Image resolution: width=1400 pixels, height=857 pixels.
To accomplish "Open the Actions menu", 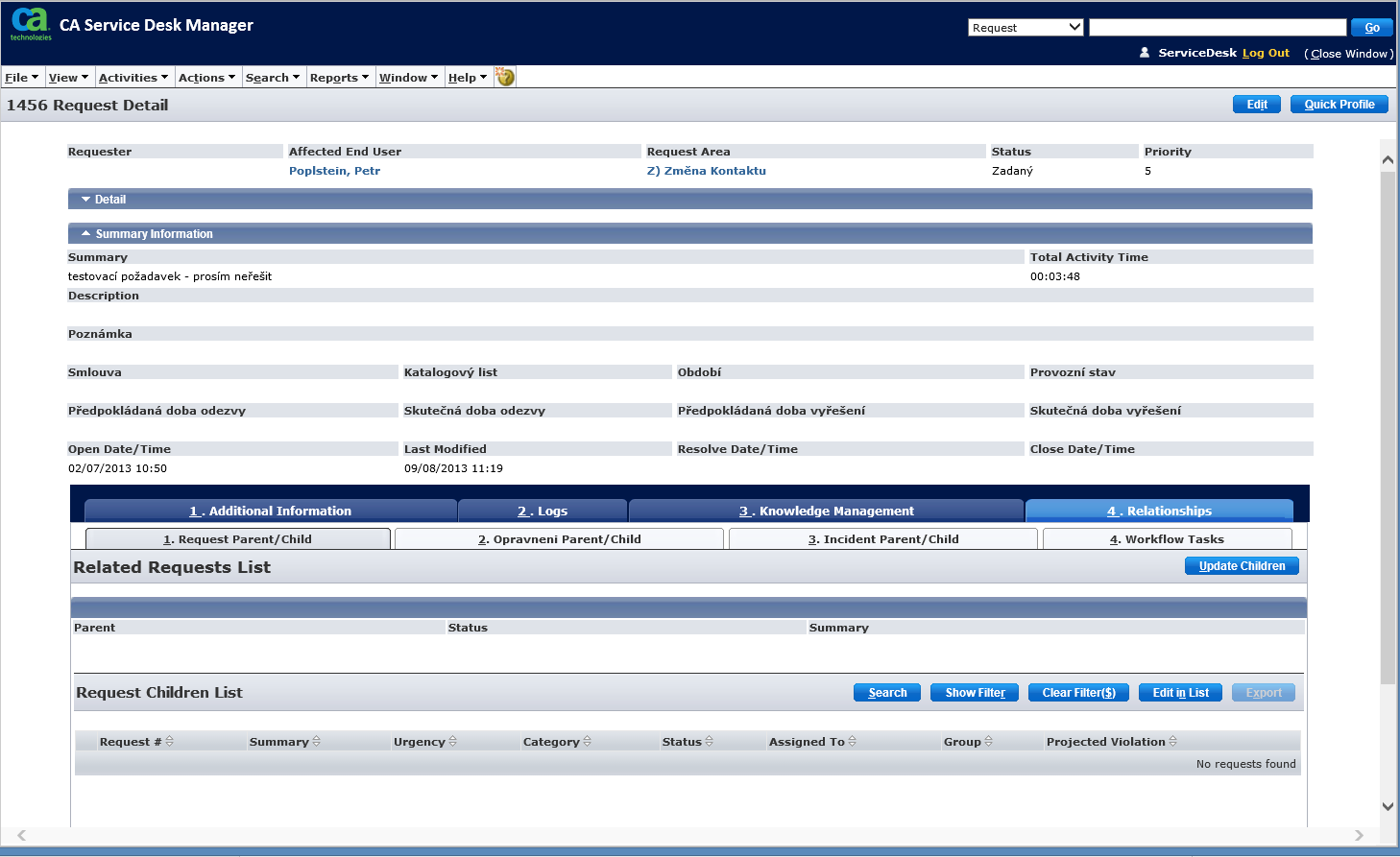I will click(x=206, y=78).
